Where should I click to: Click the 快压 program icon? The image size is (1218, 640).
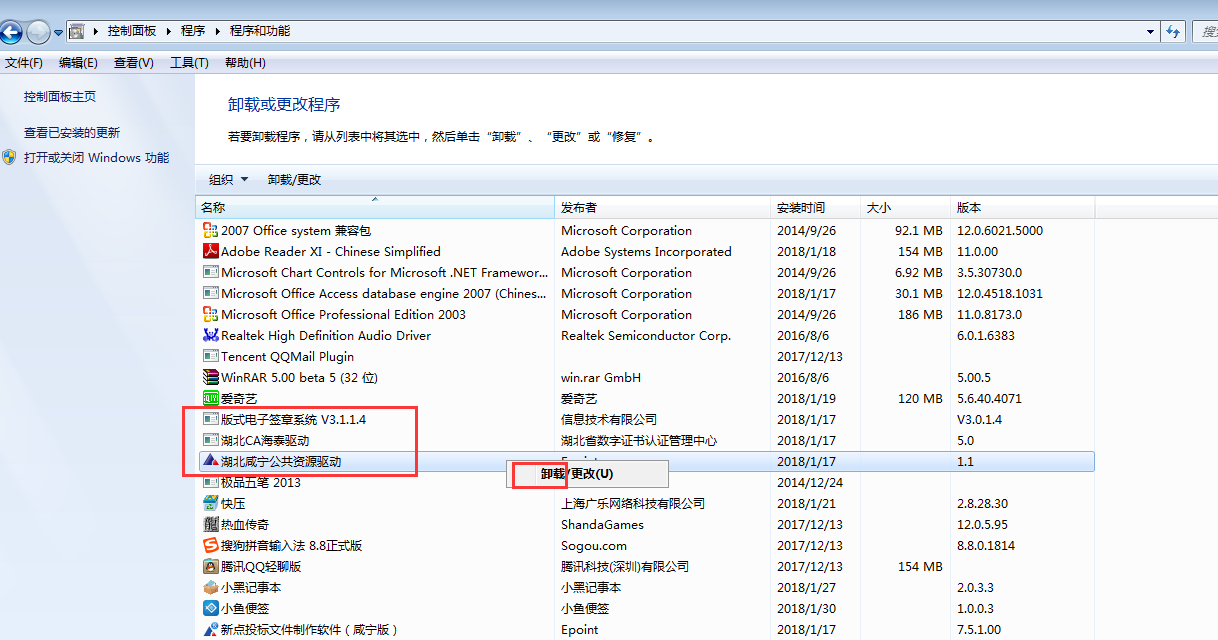coord(210,503)
